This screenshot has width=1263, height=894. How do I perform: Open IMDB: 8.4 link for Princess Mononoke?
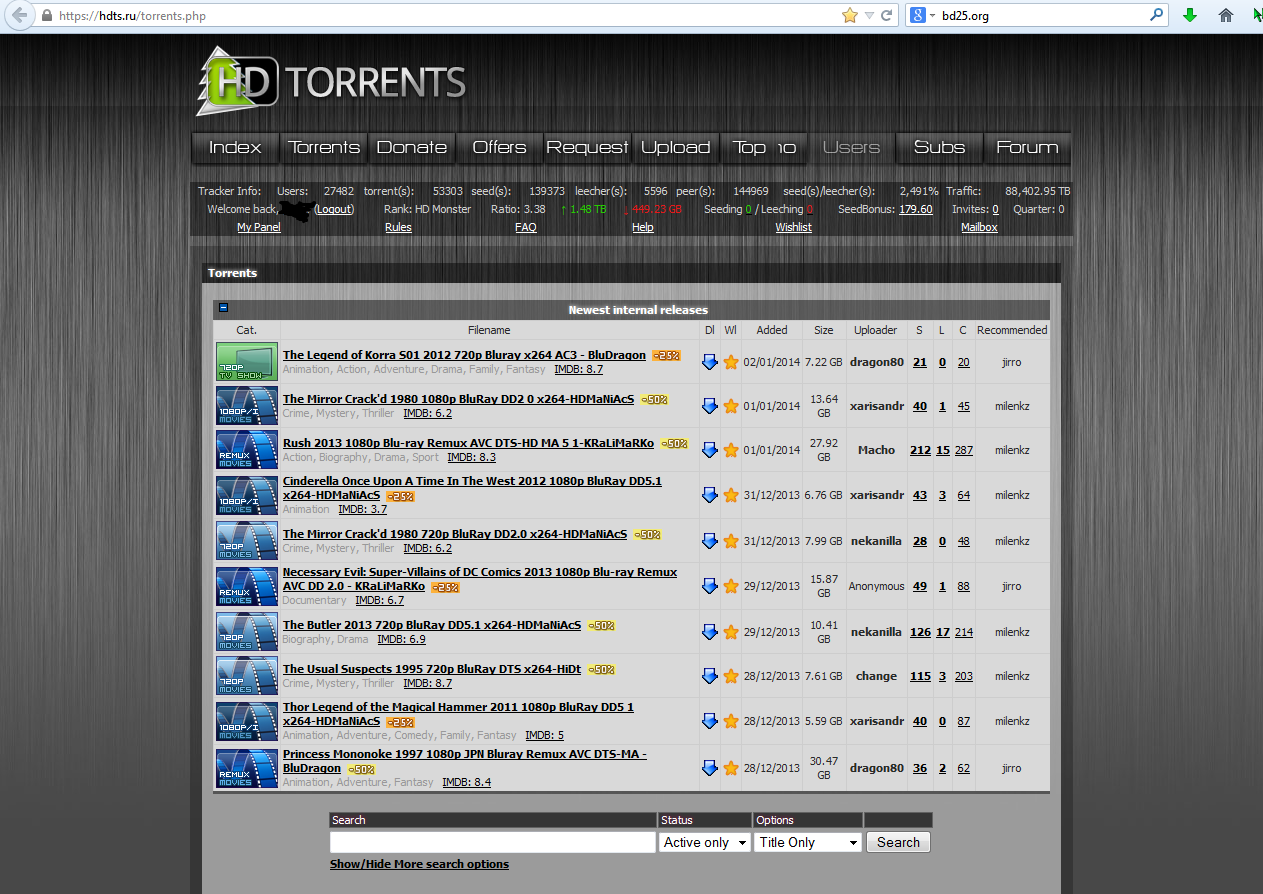pyautogui.click(x=467, y=782)
